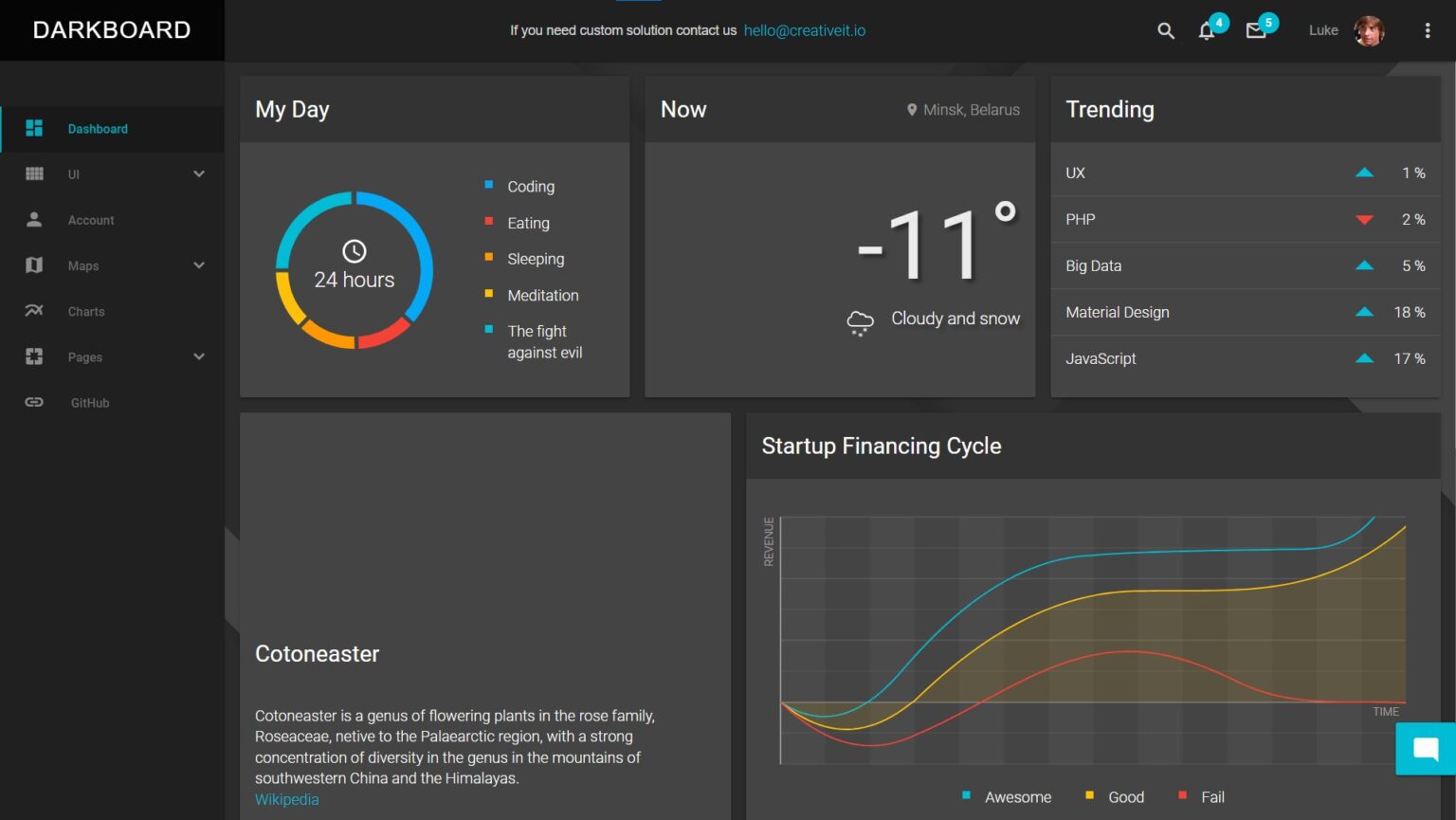Open notifications via the bell icon
Screen dimensions: 1456x820
pos(1207,31)
